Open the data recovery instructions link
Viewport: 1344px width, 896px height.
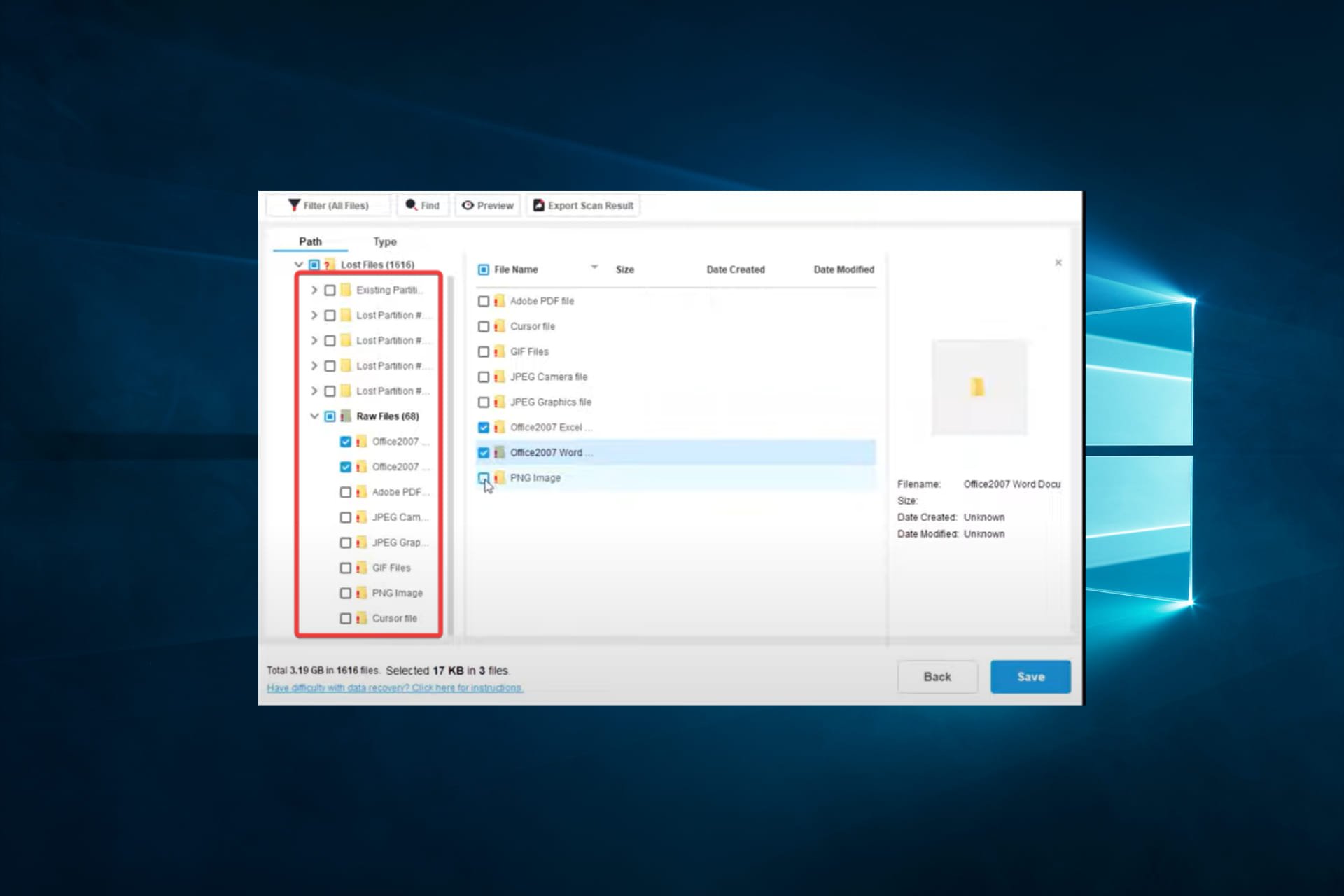click(x=394, y=688)
